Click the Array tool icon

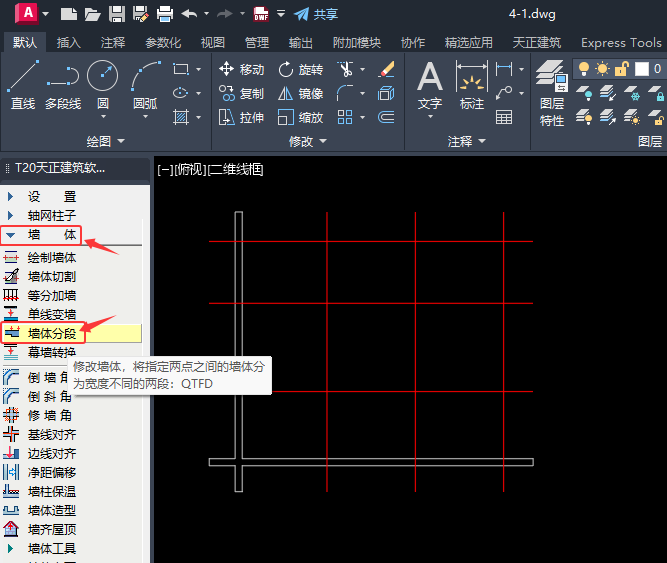coord(345,117)
